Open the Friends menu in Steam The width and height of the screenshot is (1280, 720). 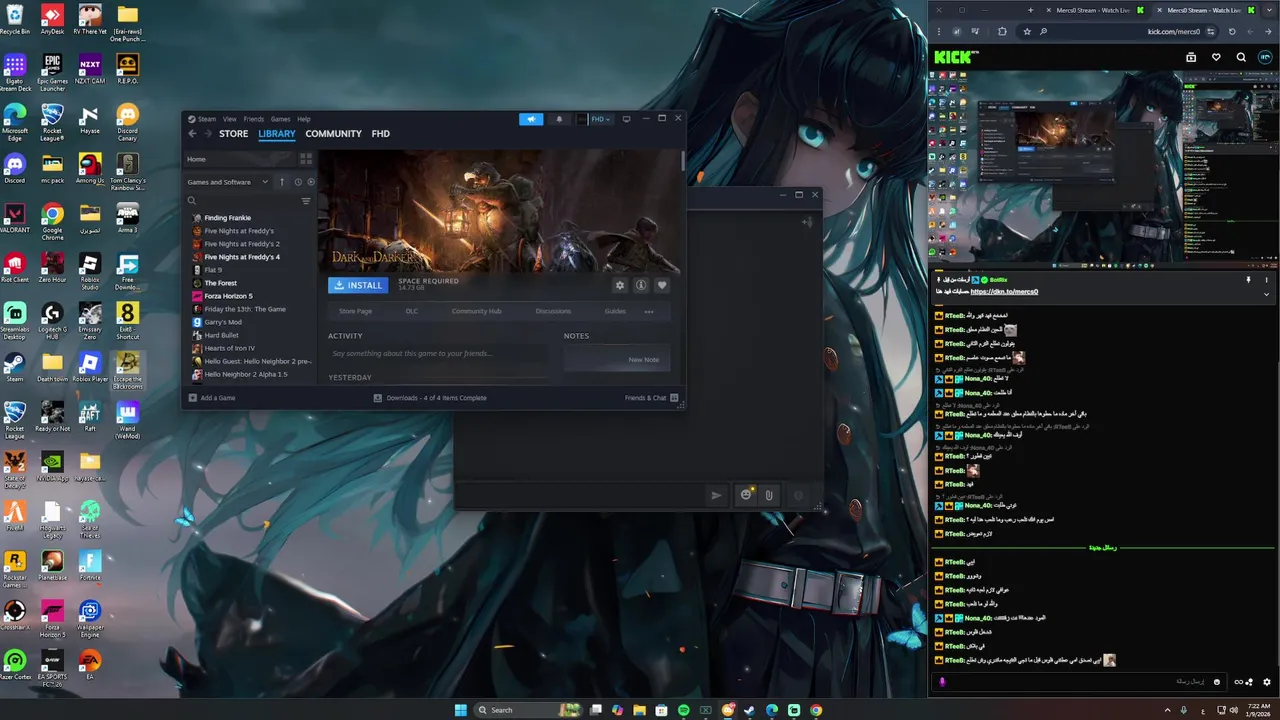254,119
